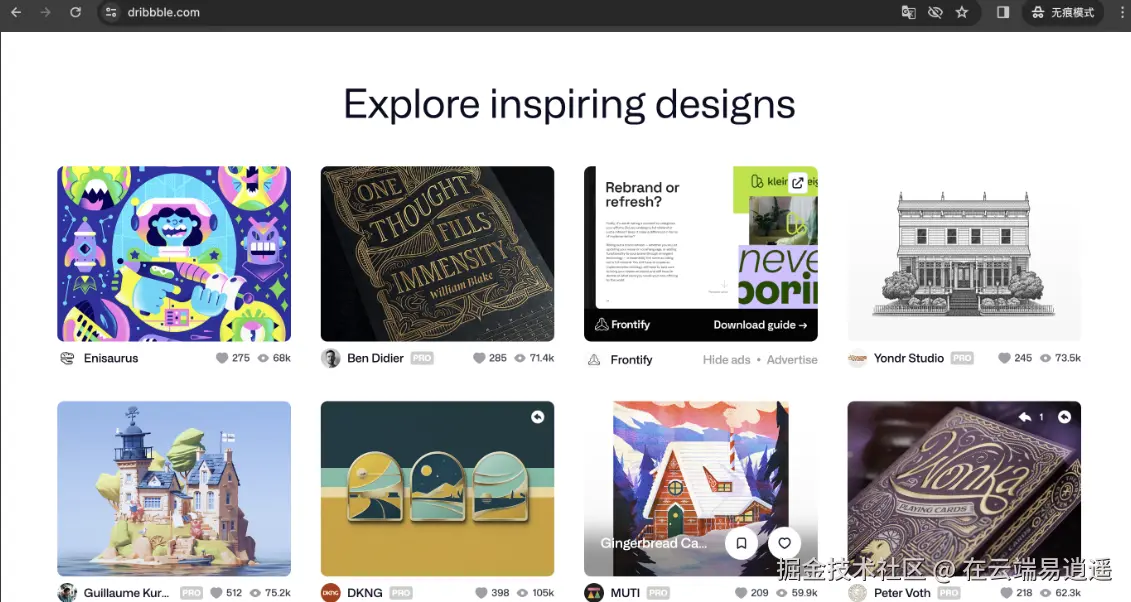Viewport: 1131px width, 602px height.
Task: Open the Wonka playing cards shot
Action: click(x=964, y=489)
